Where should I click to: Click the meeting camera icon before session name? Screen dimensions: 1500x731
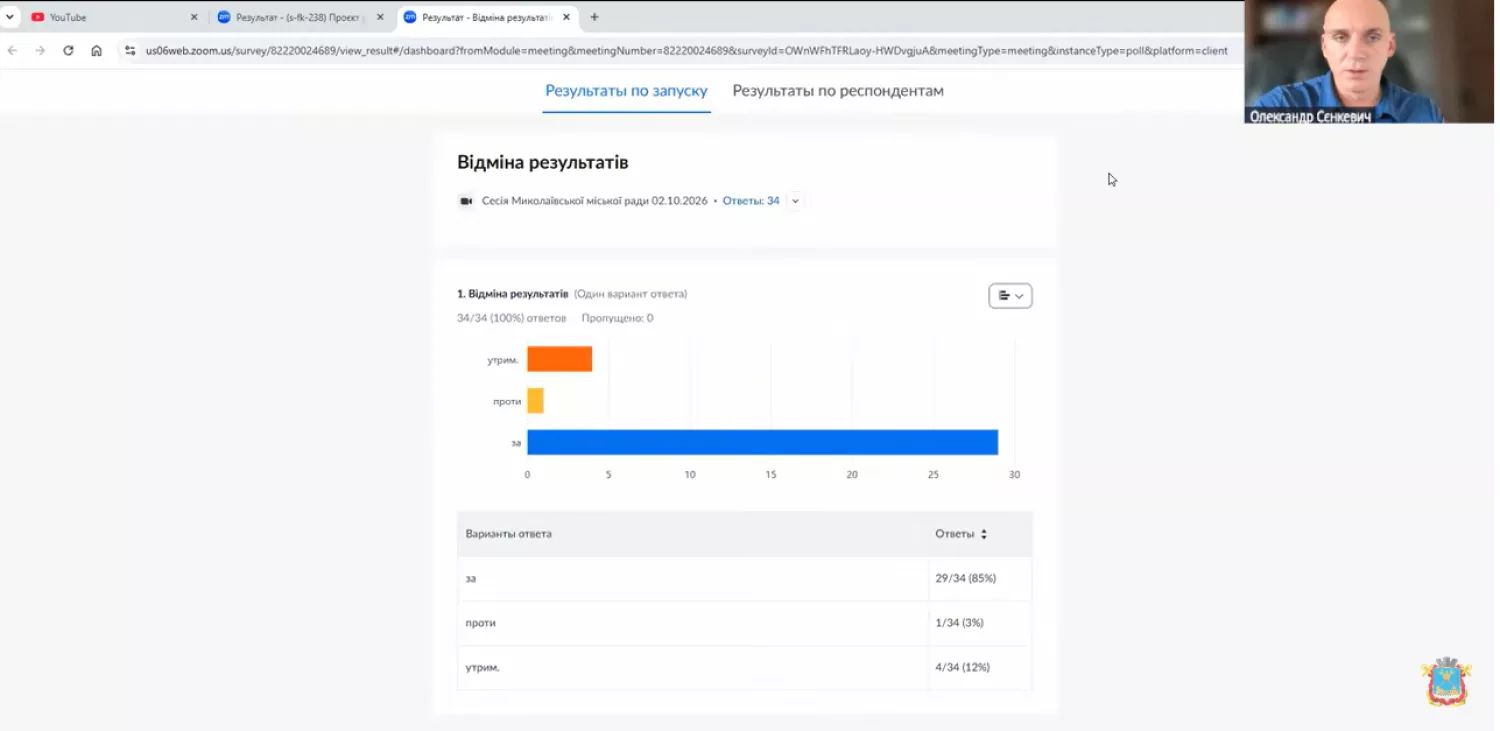[x=466, y=201]
